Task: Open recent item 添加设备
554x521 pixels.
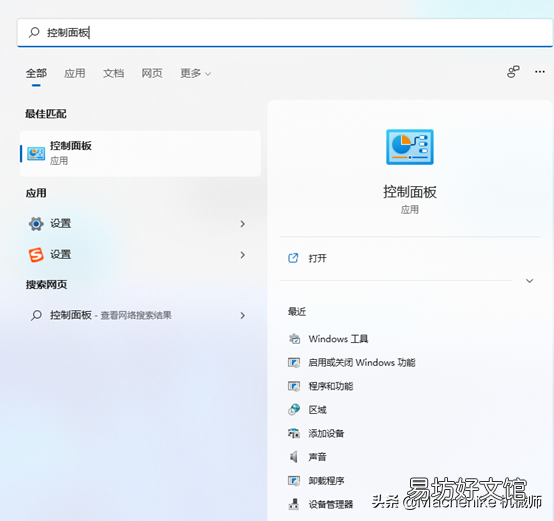Action: [x=326, y=433]
